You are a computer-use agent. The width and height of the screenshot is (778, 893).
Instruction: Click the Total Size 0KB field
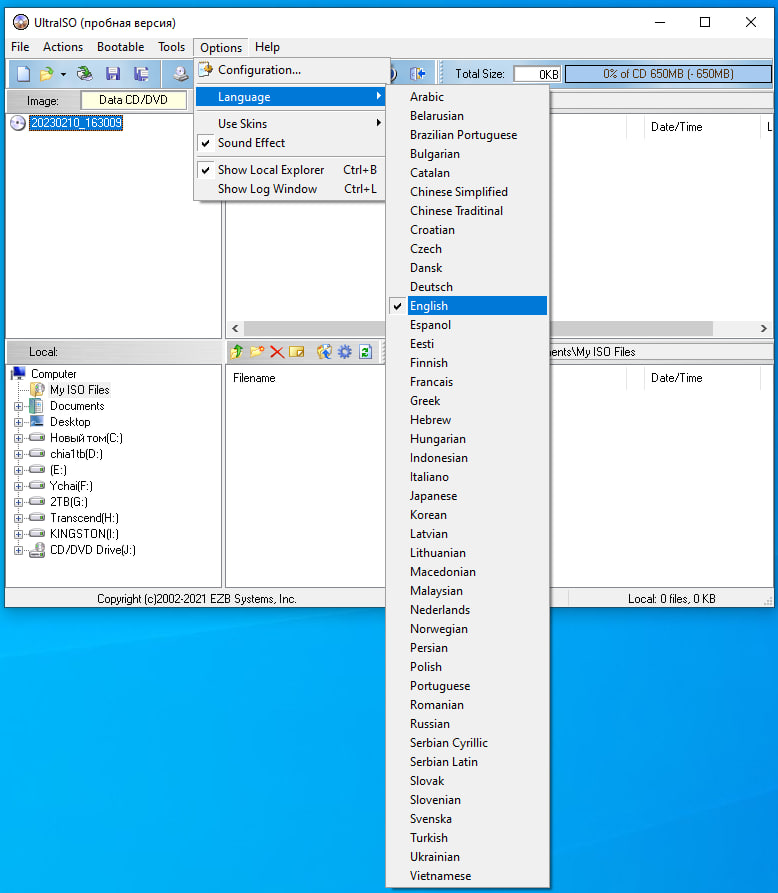pos(537,74)
